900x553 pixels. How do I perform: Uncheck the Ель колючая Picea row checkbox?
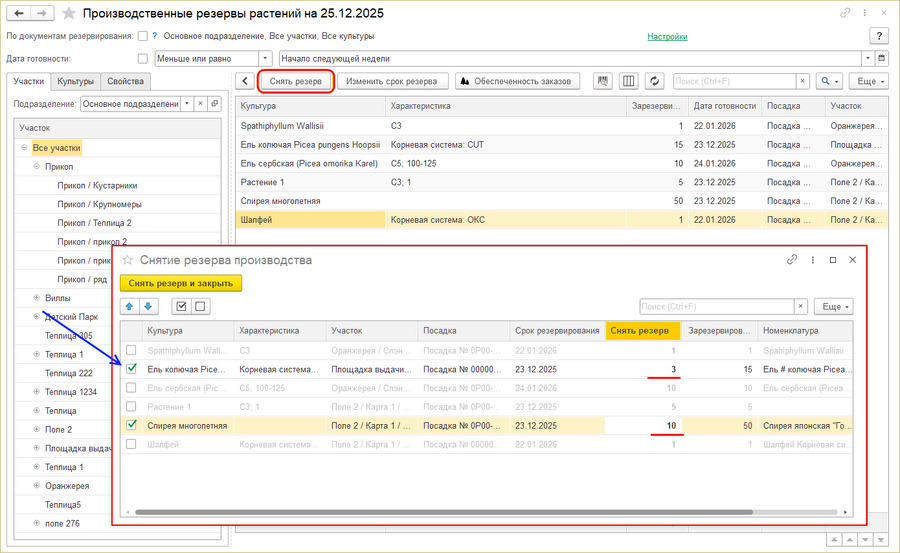[x=131, y=369]
